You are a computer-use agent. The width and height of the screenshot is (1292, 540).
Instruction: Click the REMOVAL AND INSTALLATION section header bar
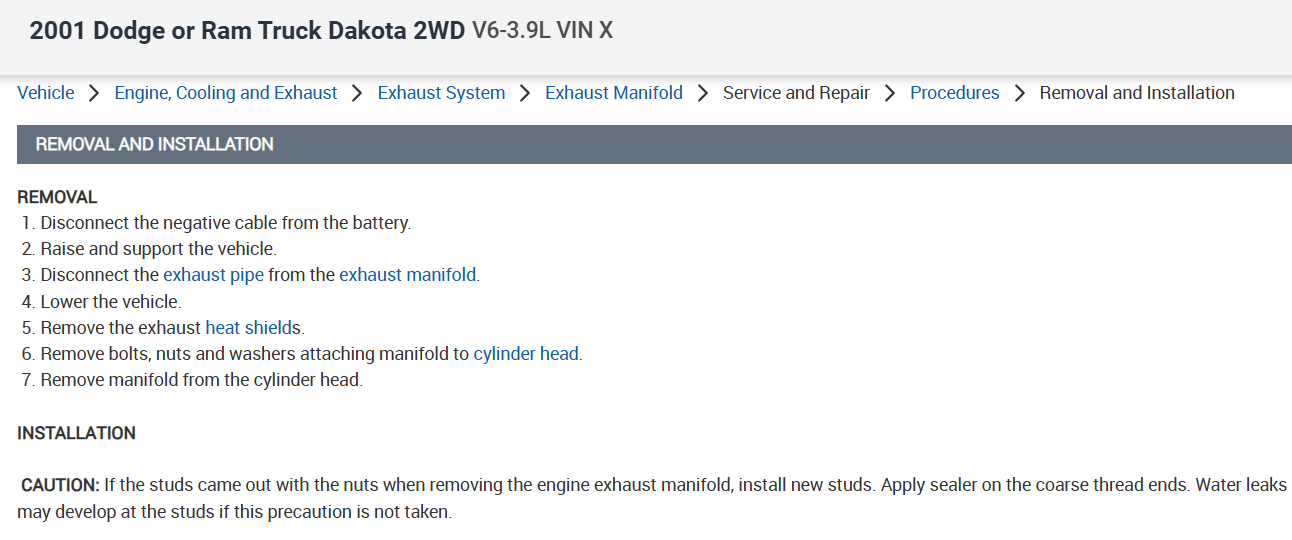click(654, 144)
